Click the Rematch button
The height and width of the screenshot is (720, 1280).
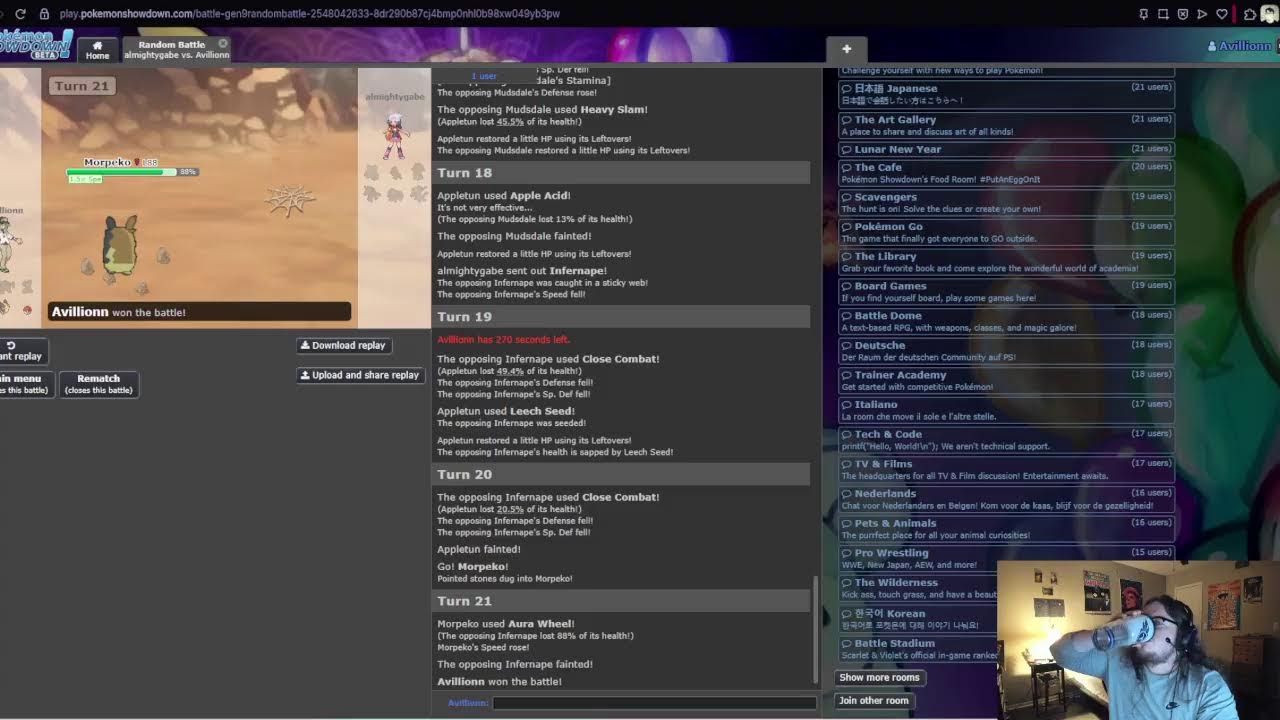(x=98, y=384)
